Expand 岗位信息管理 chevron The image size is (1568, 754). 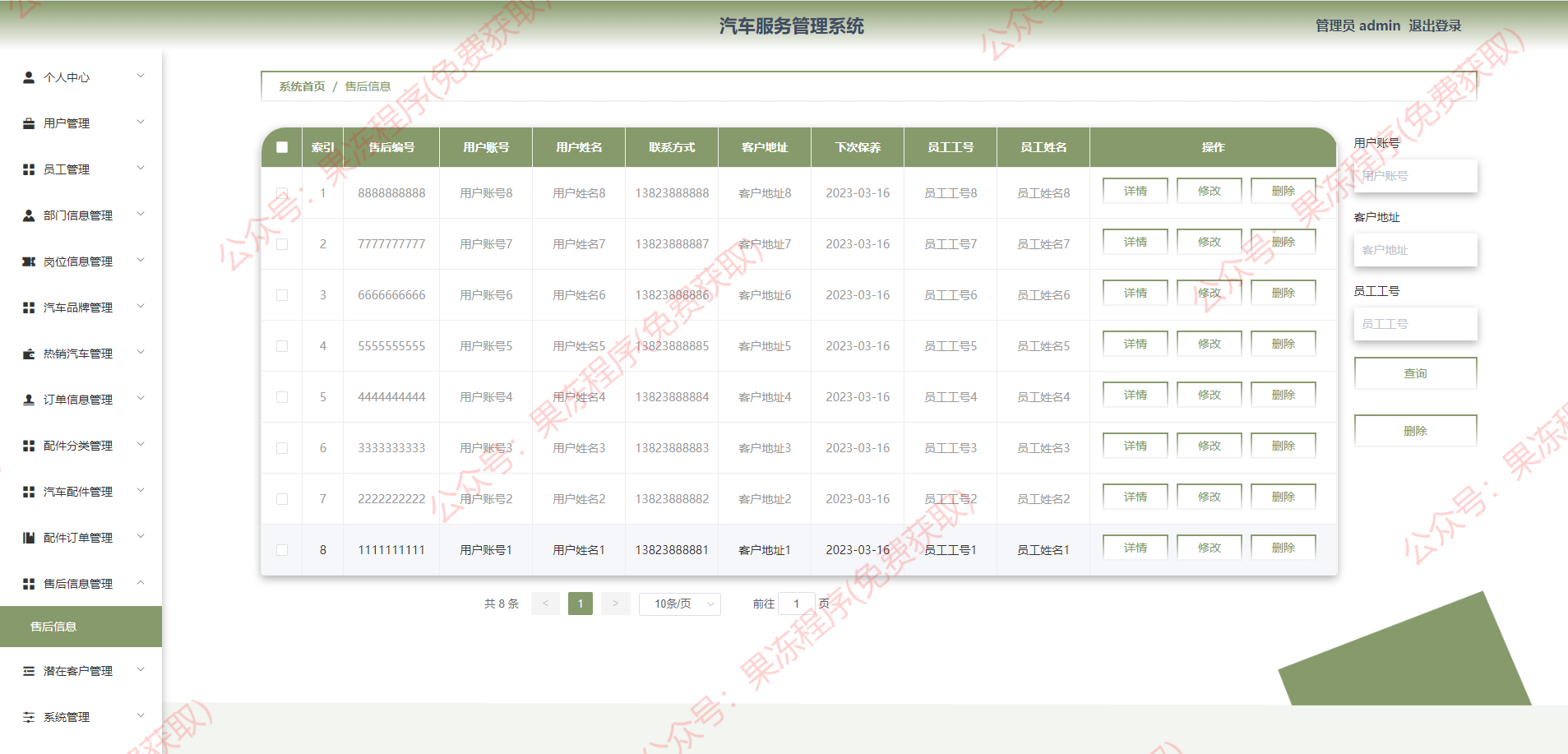pos(141,261)
